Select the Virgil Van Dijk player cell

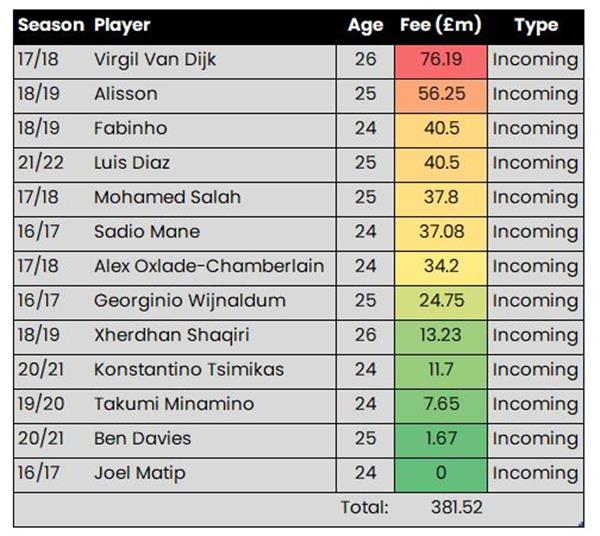(155, 60)
